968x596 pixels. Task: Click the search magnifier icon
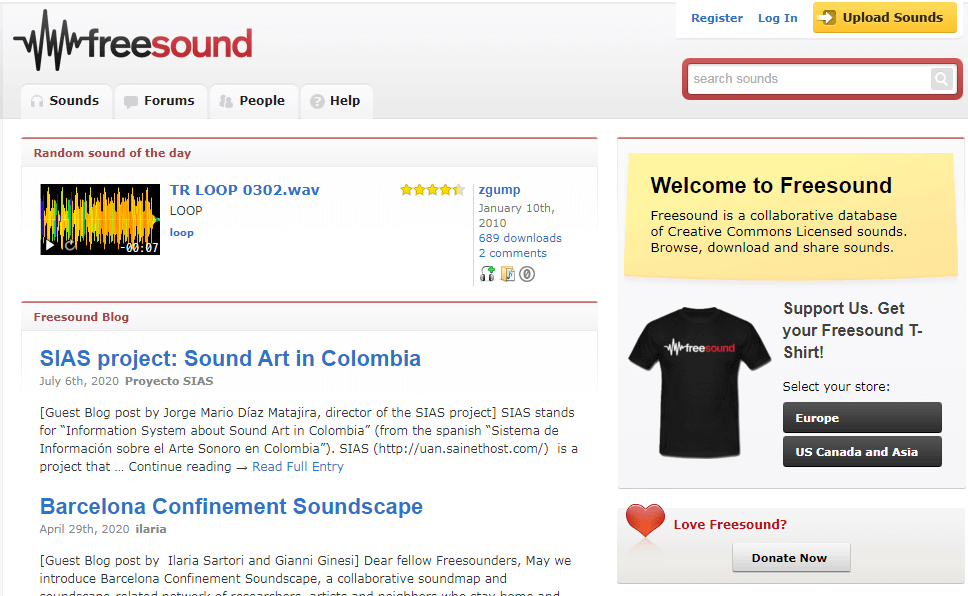coord(941,78)
